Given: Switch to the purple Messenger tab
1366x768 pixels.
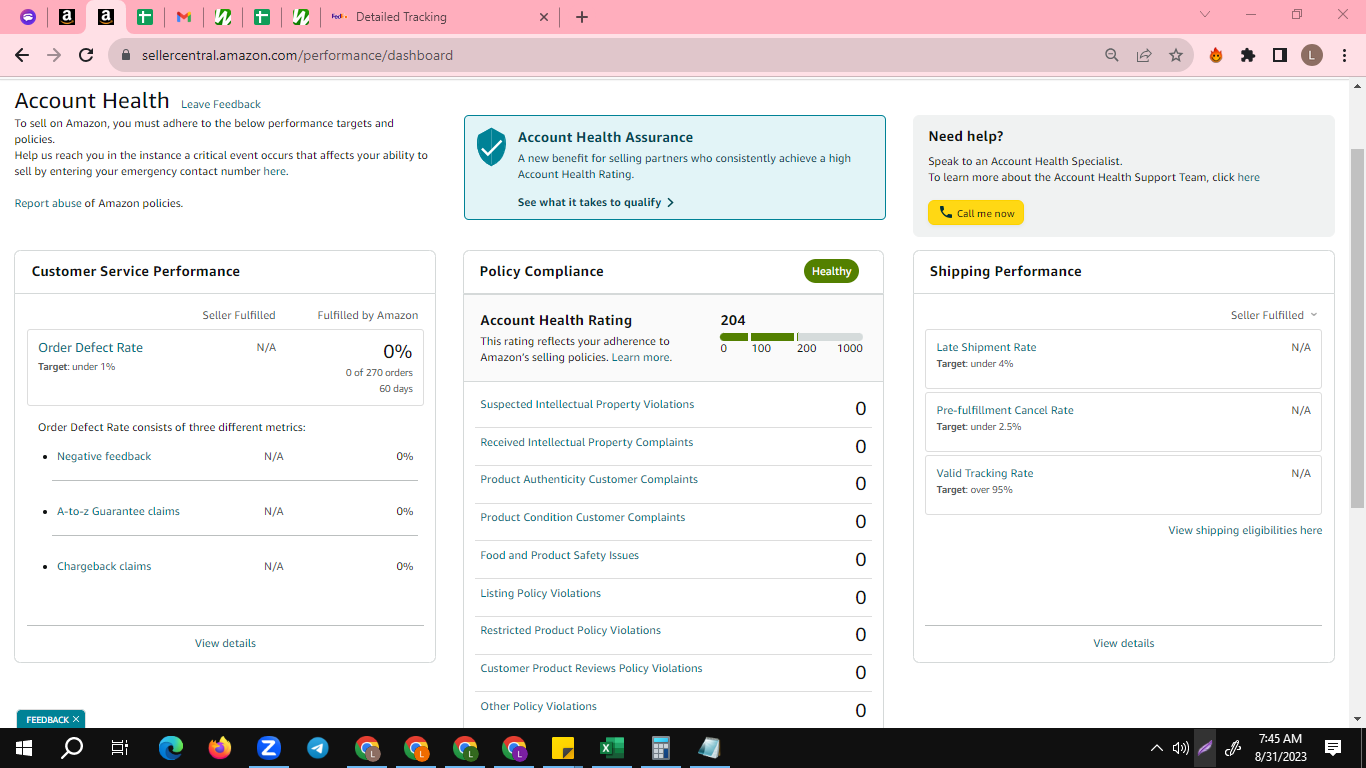Looking at the screenshot, I should pyautogui.click(x=28, y=17).
